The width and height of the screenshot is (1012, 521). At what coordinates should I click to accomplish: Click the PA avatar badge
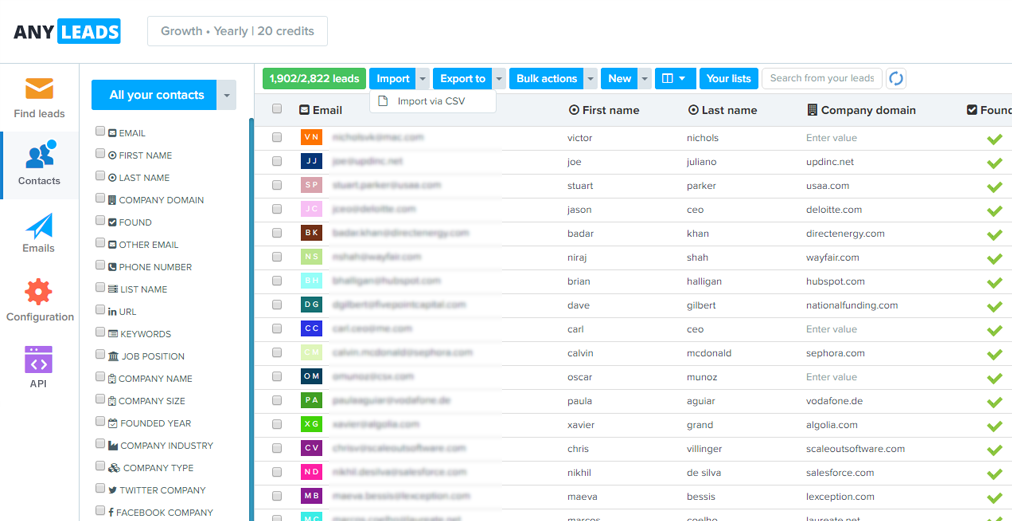pos(311,400)
